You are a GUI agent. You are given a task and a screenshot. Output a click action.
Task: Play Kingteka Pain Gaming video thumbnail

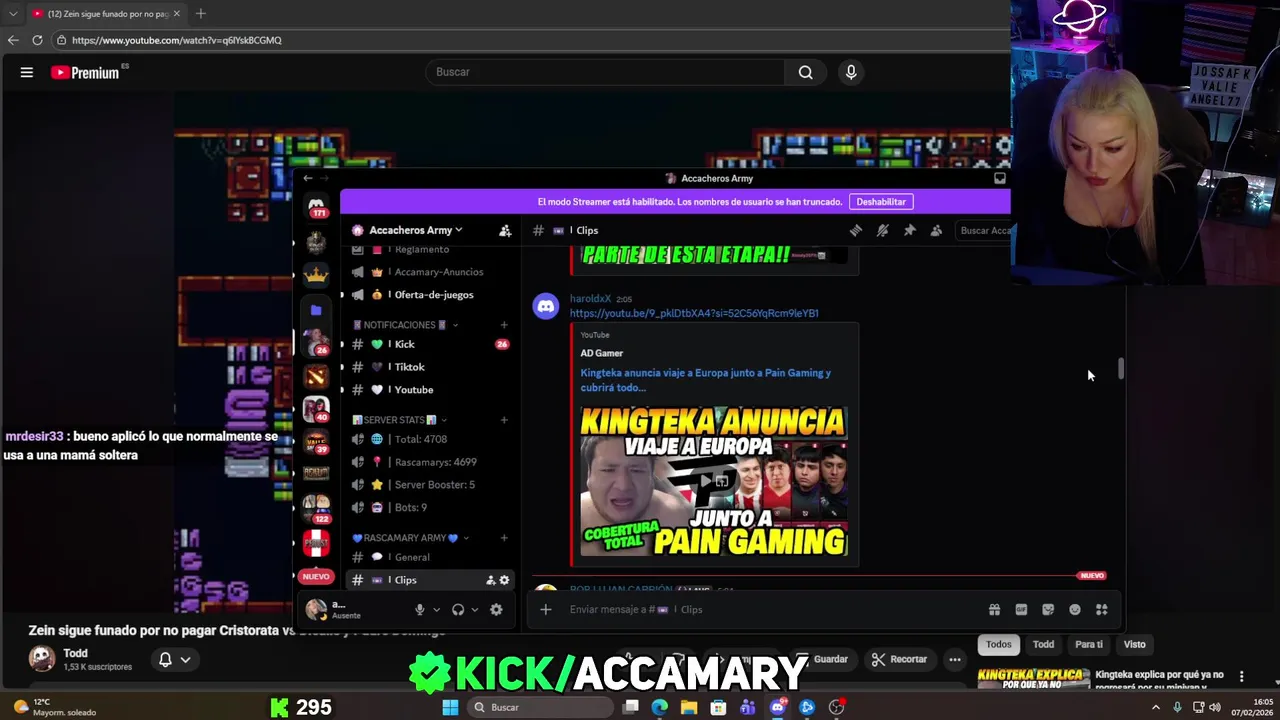714,481
